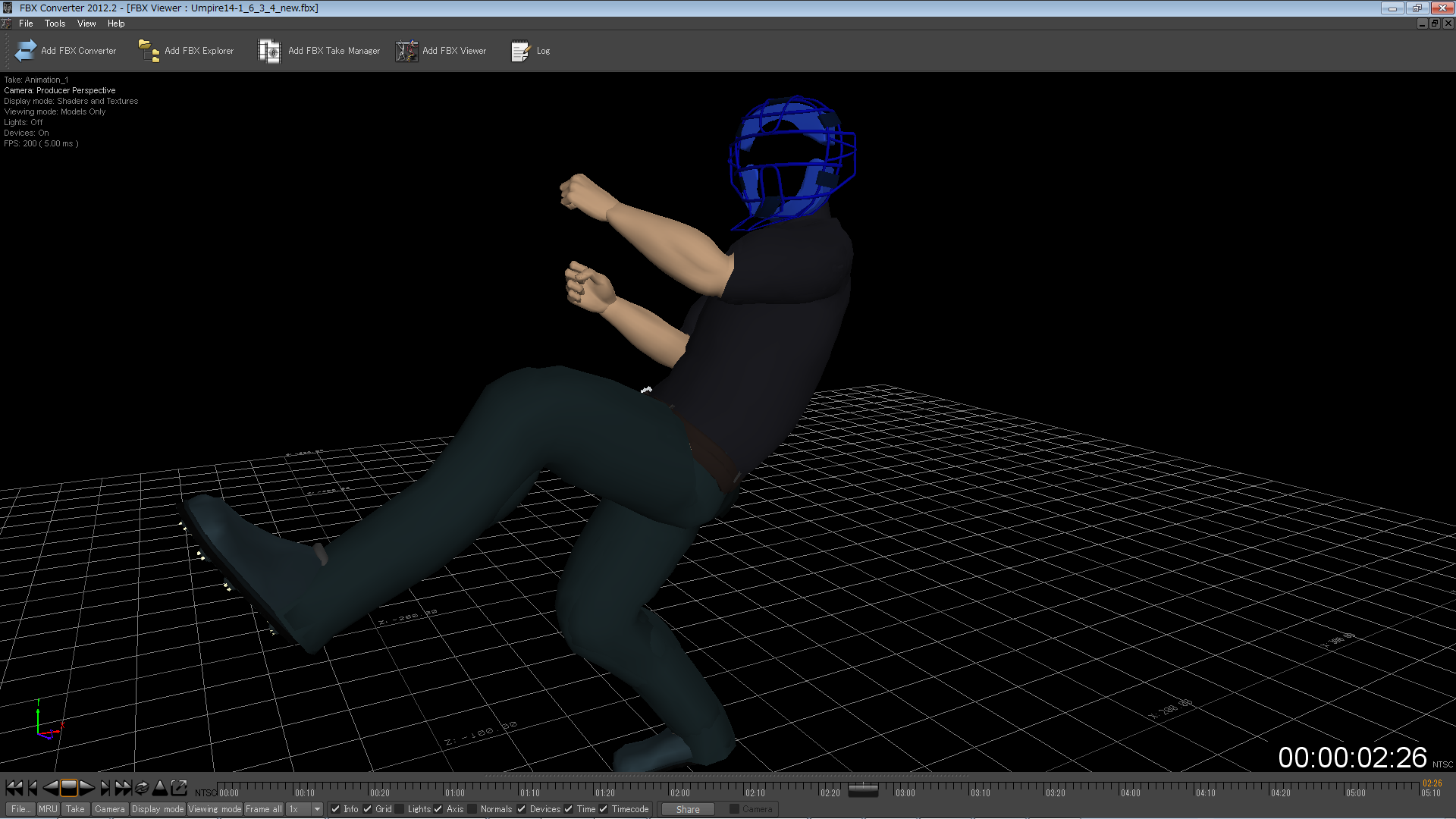
Task: Uncheck the Time checkbox
Action: (569, 809)
